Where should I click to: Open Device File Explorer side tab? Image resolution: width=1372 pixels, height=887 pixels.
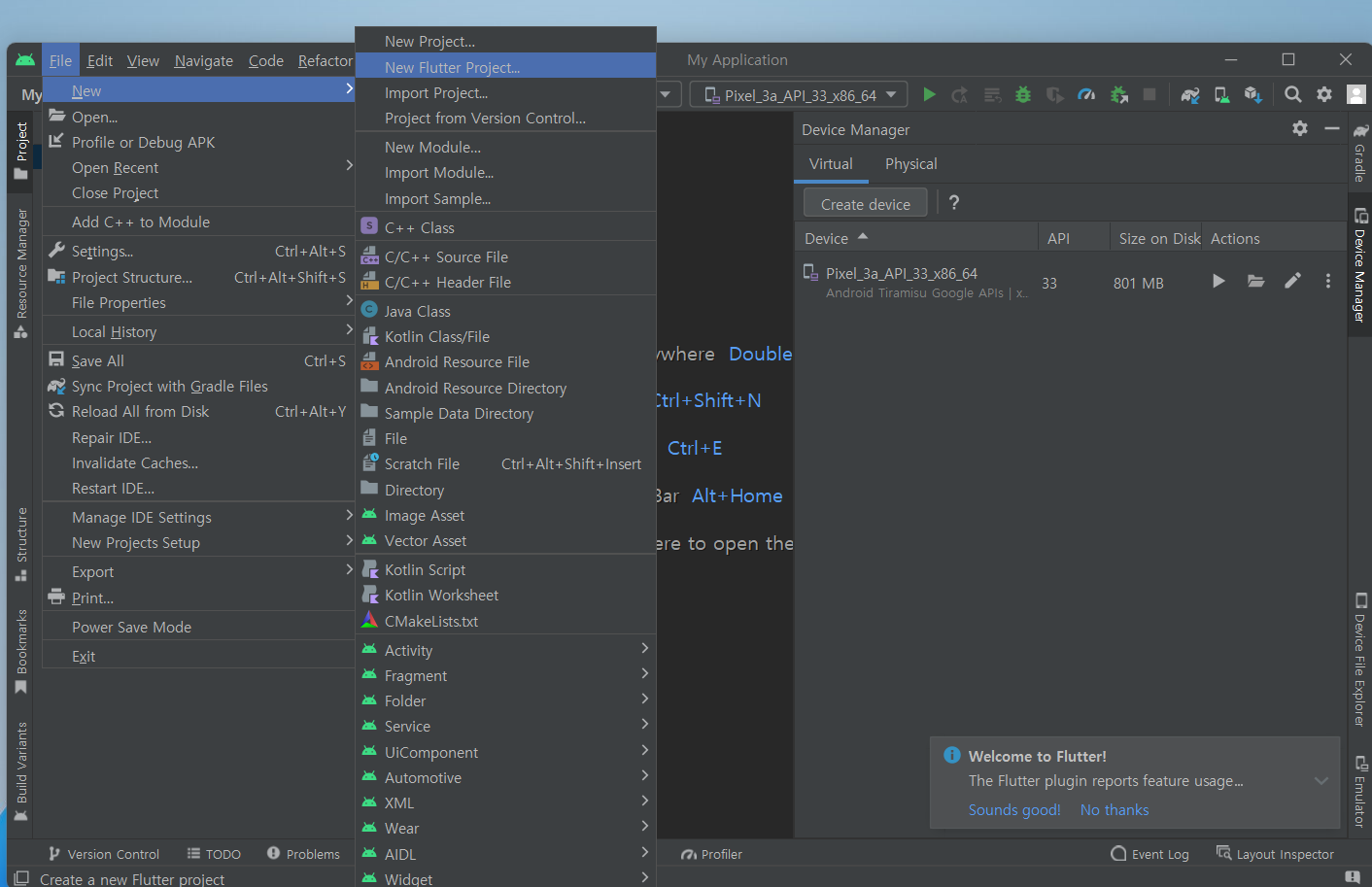(1360, 660)
